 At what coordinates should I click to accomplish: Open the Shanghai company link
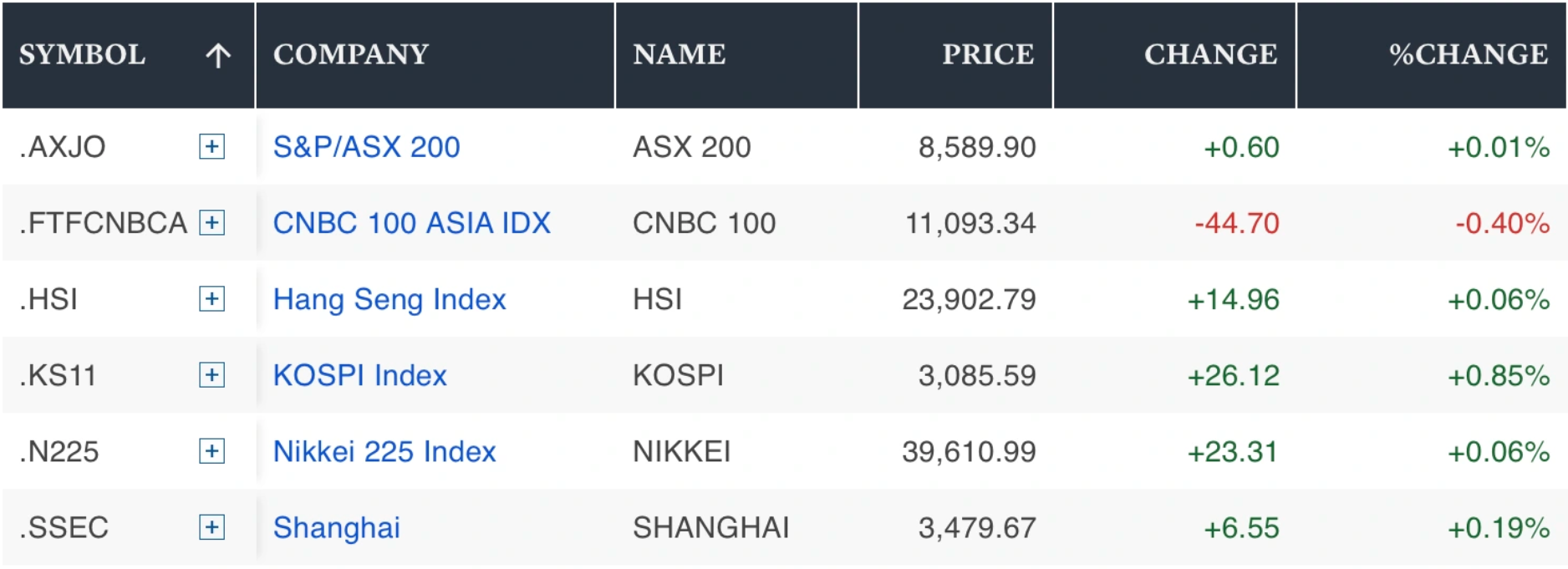tap(336, 527)
